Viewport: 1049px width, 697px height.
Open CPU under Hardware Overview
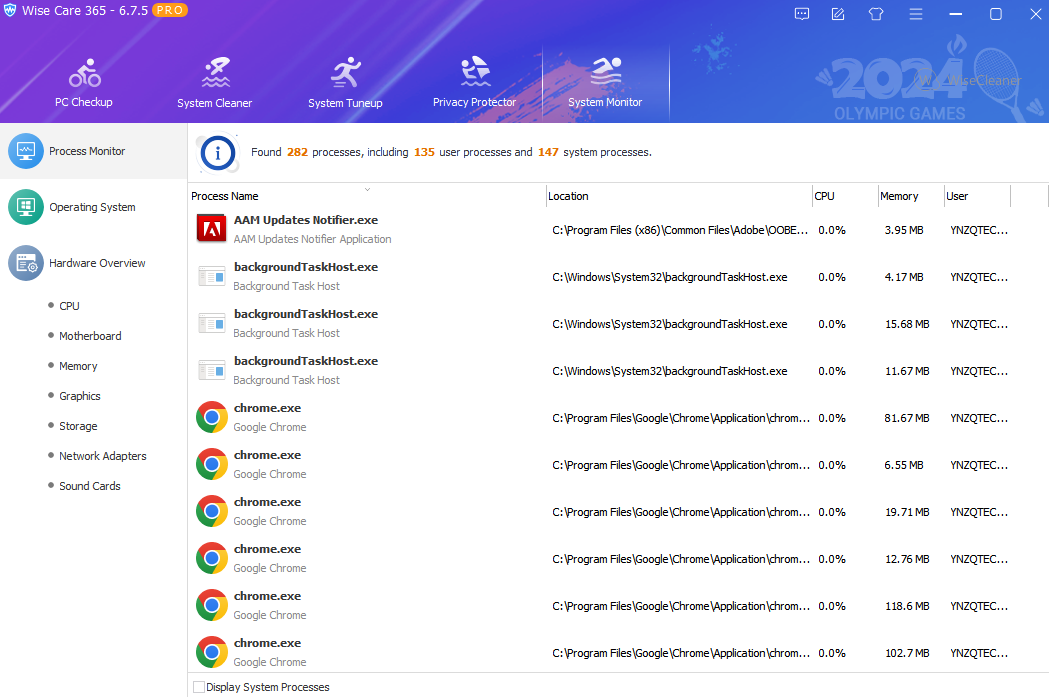tap(69, 306)
